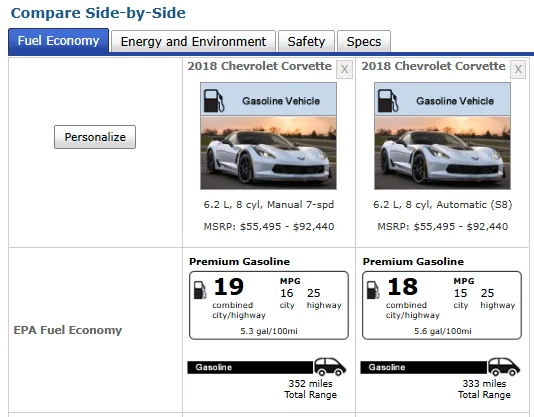Screen dimensions: 534x417
Task: Open the Fuel Economy tab
Action: (x=59, y=41)
